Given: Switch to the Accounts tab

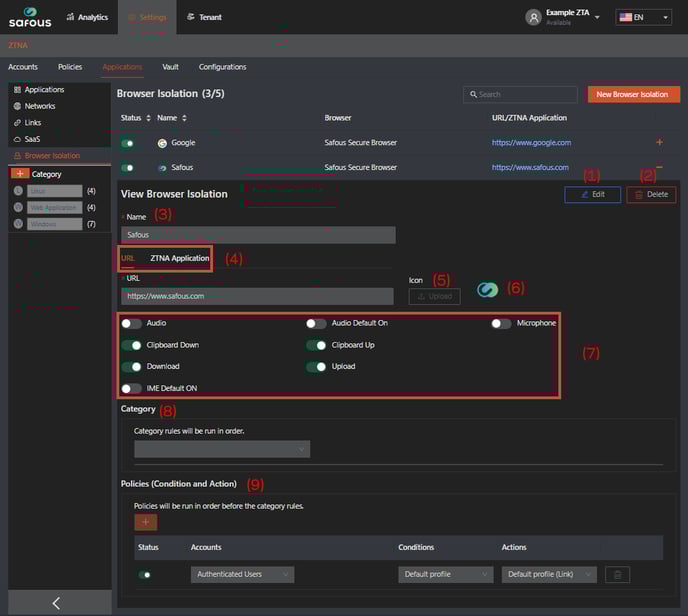Looking at the screenshot, I should click(23, 67).
